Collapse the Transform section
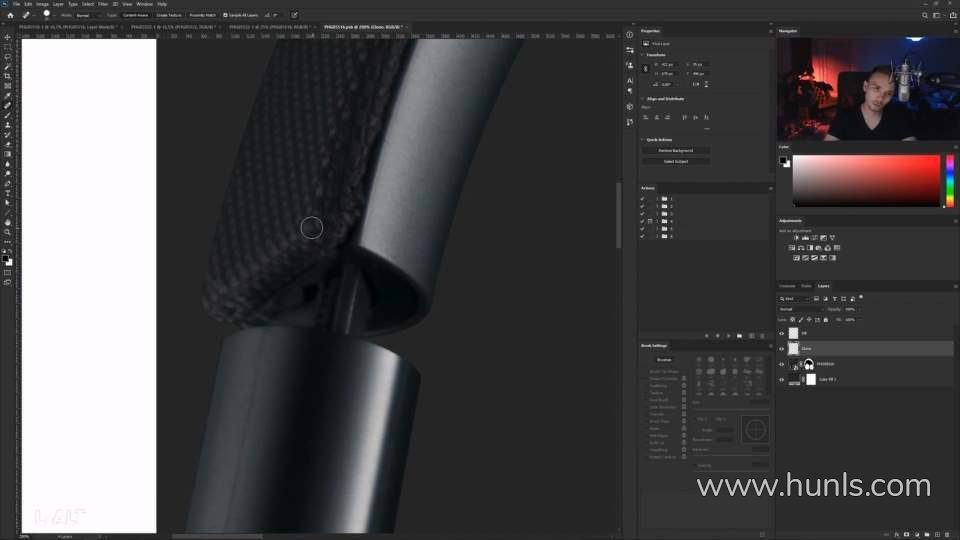The image size is (960, 540). pos(642,55)
